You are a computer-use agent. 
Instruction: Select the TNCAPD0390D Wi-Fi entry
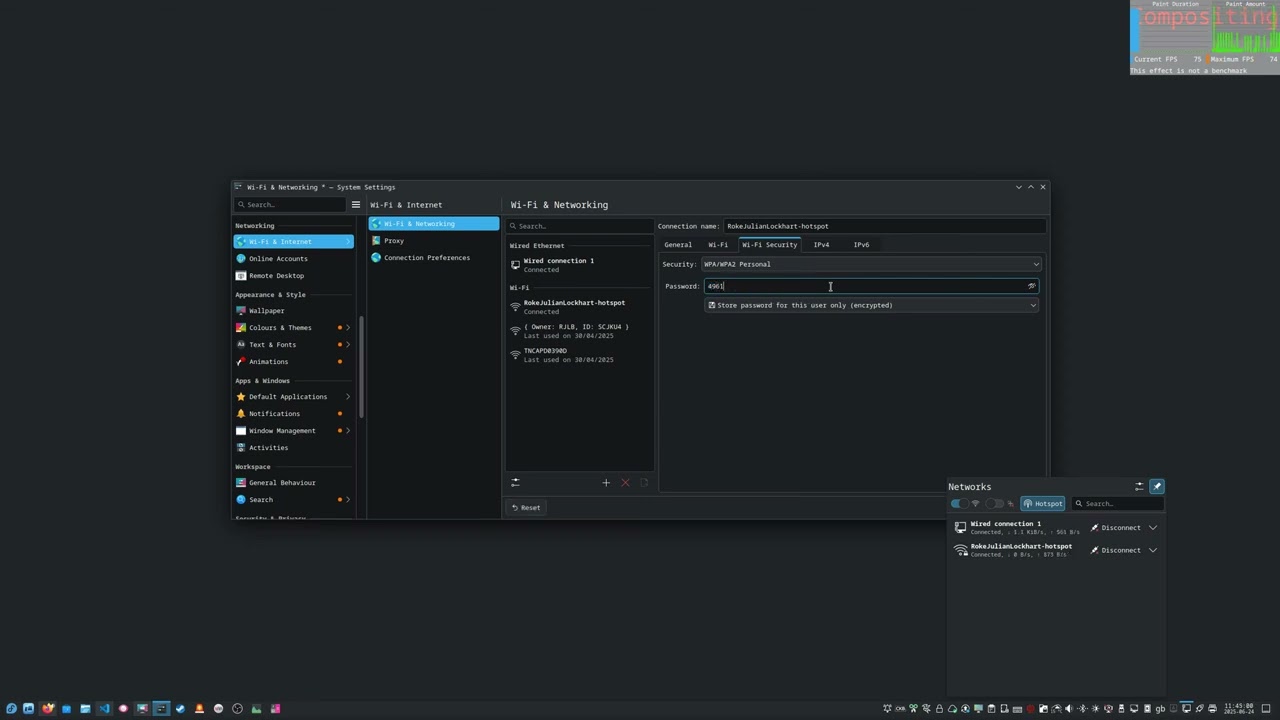click(580, 355)
